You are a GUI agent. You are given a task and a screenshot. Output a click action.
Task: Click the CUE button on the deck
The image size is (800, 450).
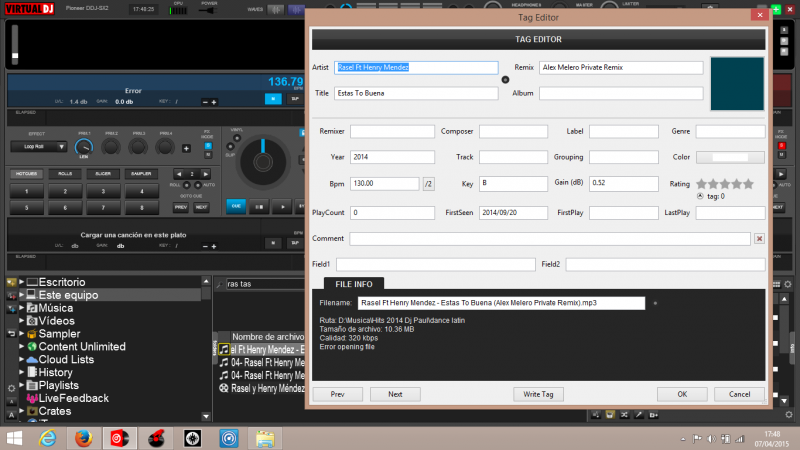tap(236, 206)
